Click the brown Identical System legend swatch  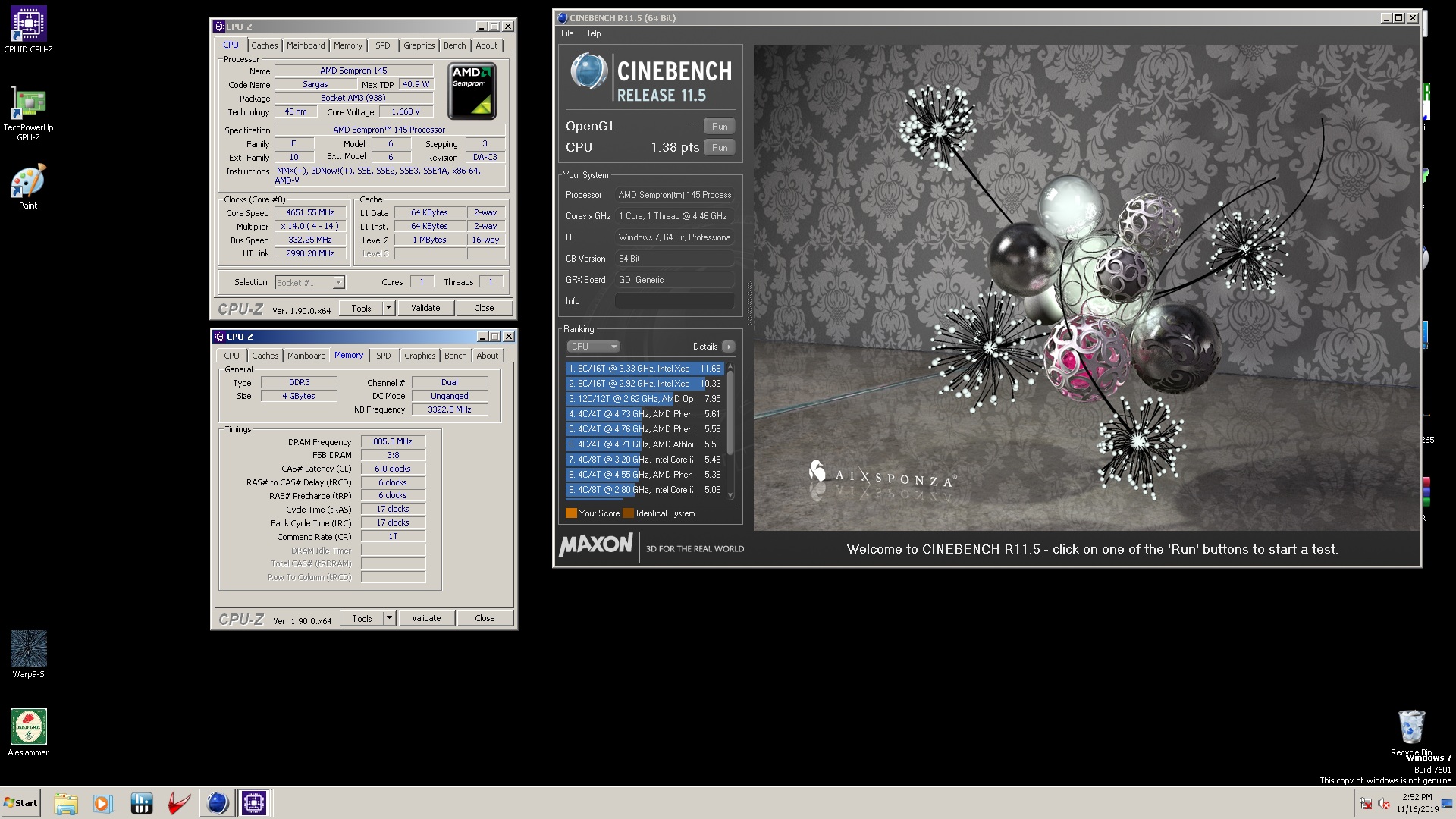628,513
